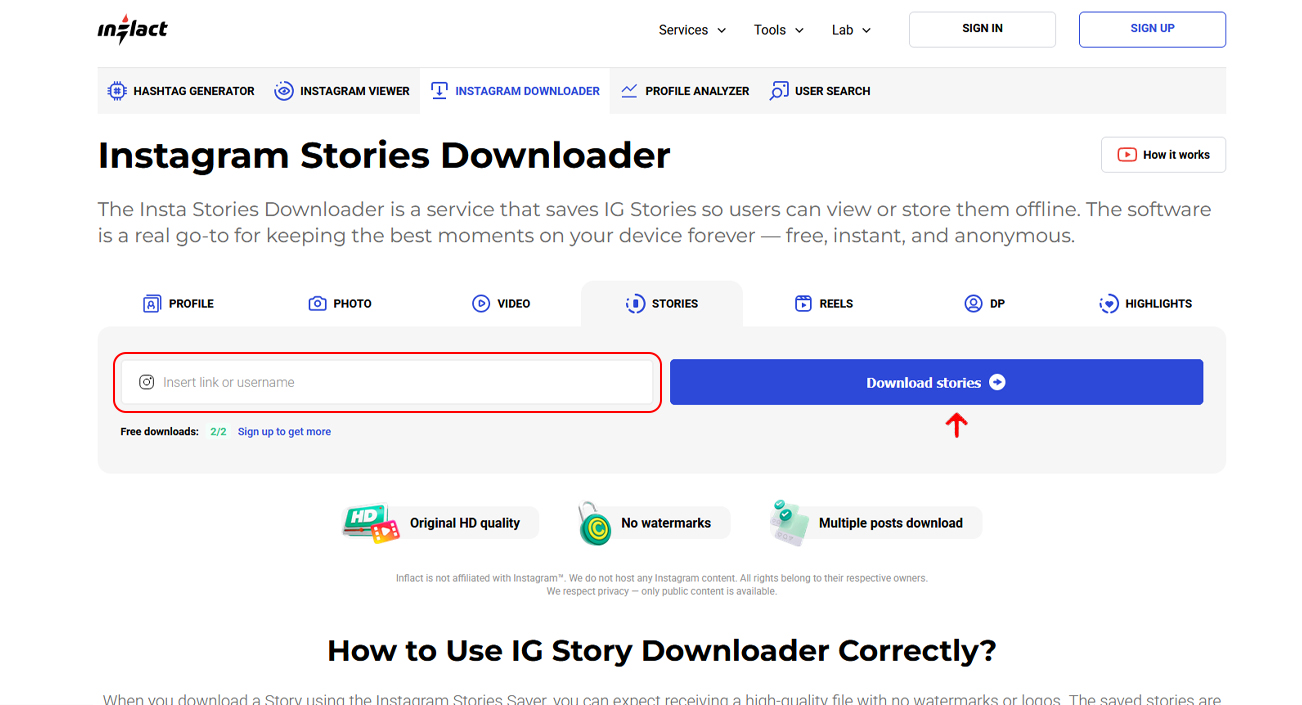Screen dimensions: 1302x705
Task: Open the User Search tool
Action: pyautogui.click(x=820, y=91)
